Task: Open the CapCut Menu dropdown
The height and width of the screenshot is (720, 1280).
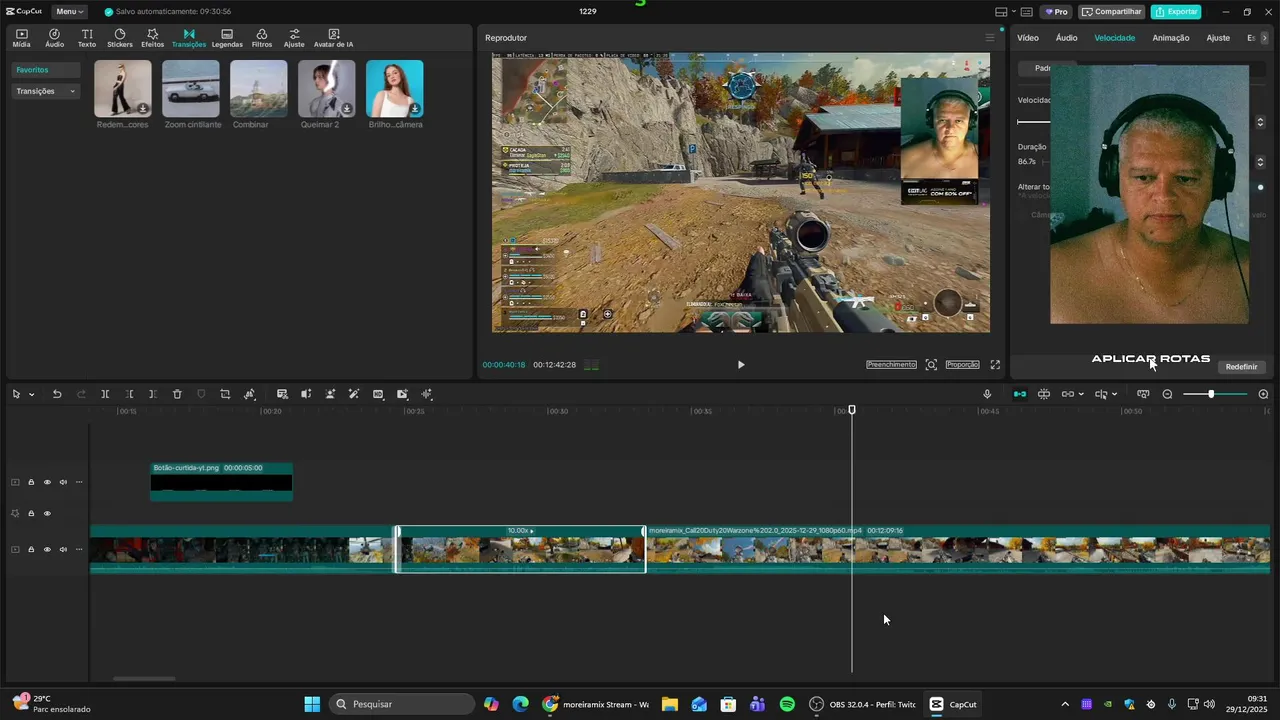Action: (x=70, y=12)
